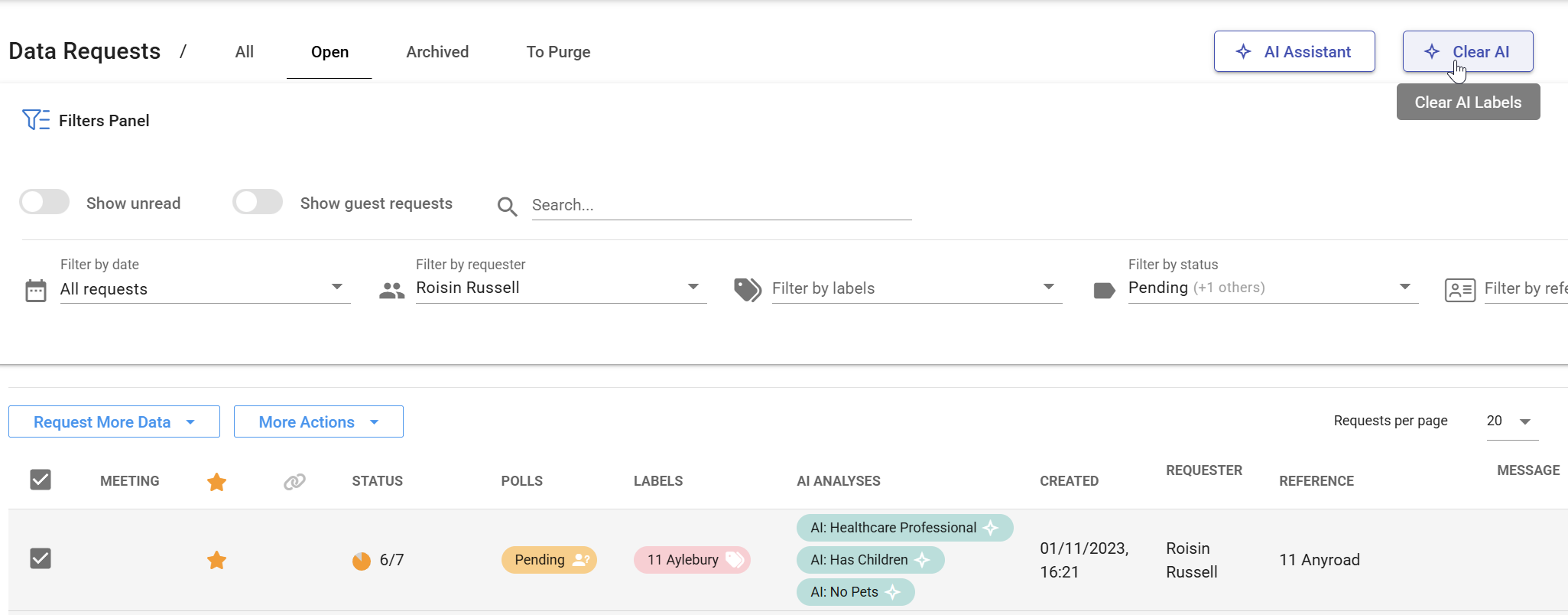Uncheck the select-all header checkbox
Viewport: 1568px width, 615px height.
41,480
